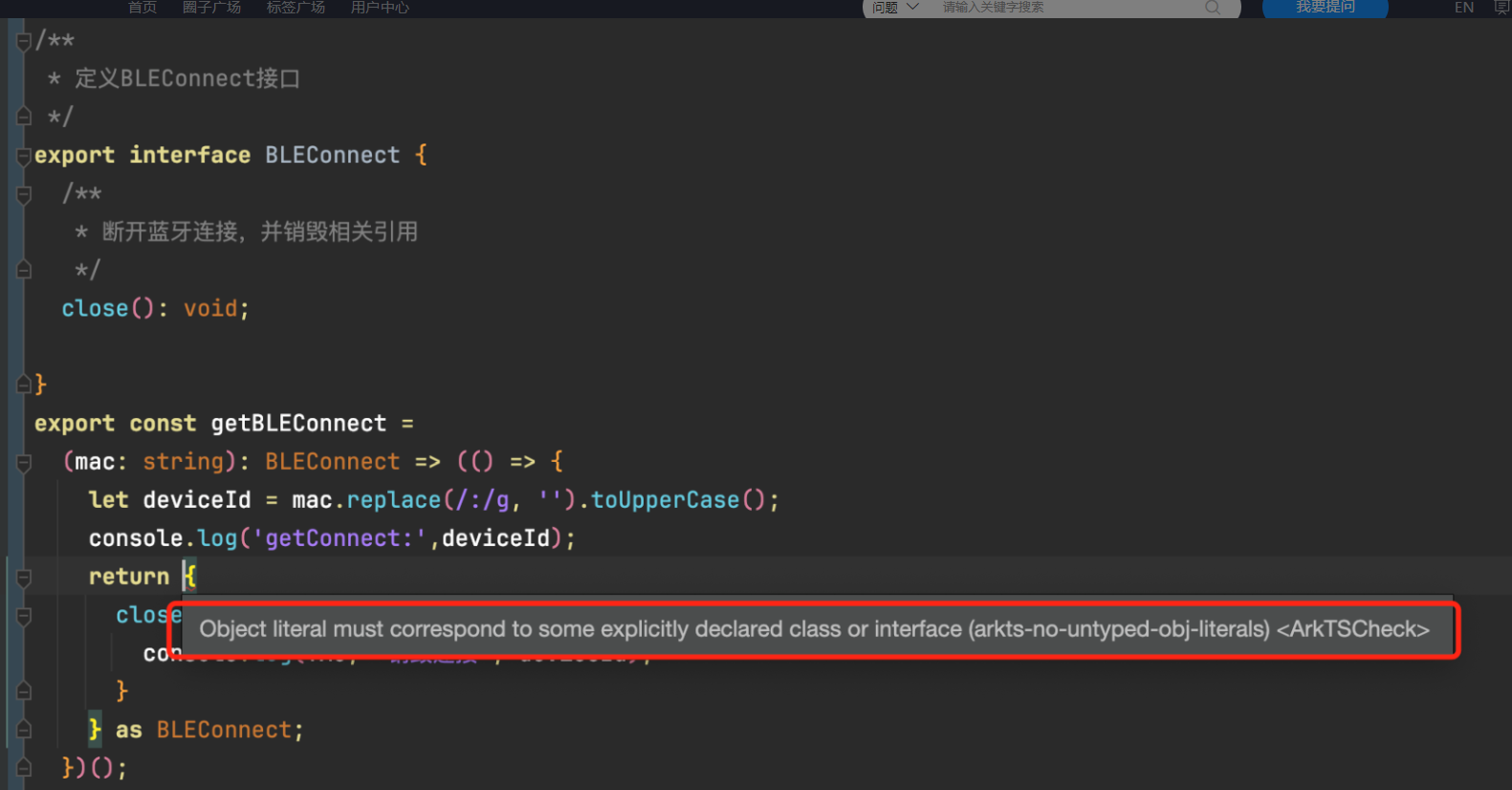Image resolution: width=1512 pixels, height=790 pixels.
Task: Toggle the fold end marker at the interface's closing brace
Action: click(24, 384)
